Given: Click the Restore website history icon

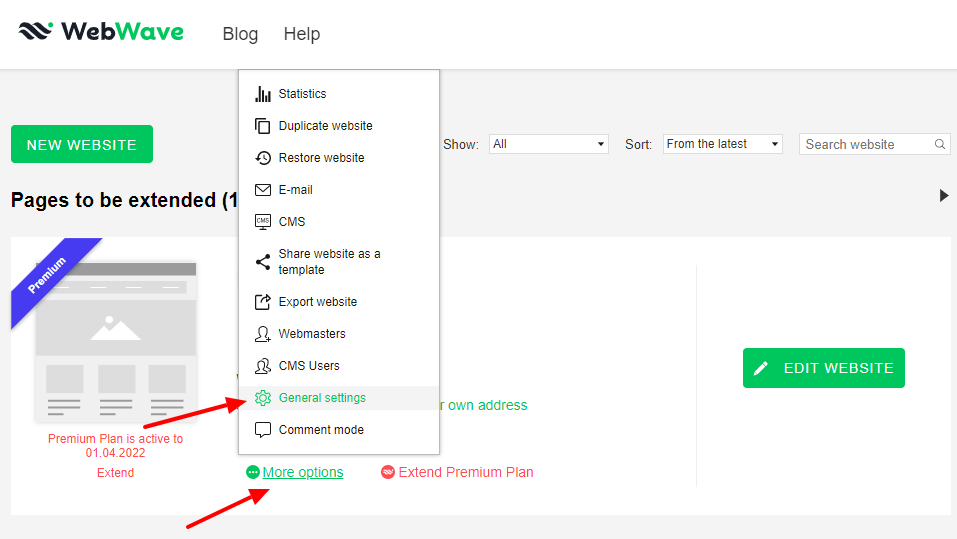Looking at the screenshot, I should (262, 158).
